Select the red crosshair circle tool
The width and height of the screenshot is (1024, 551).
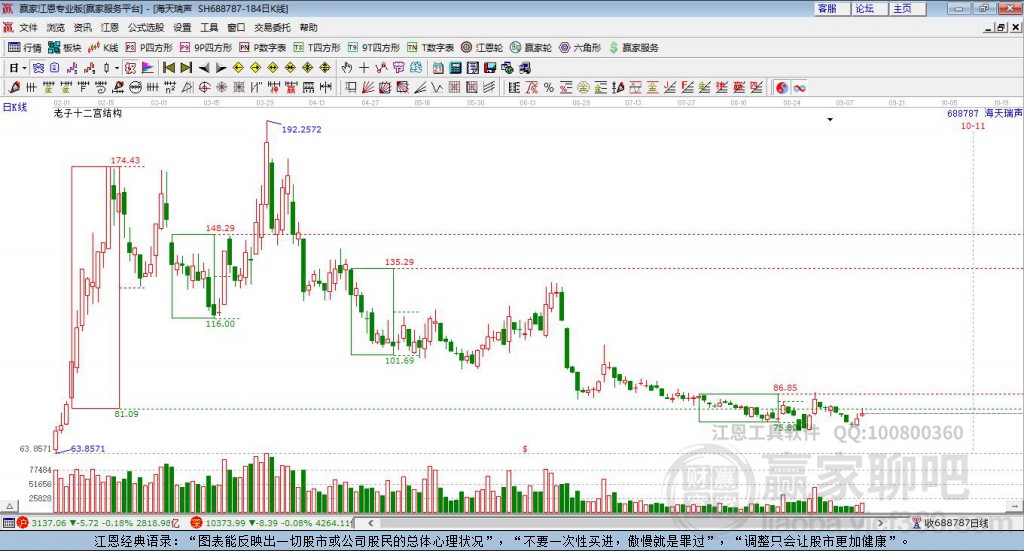[x=204, y=87]
